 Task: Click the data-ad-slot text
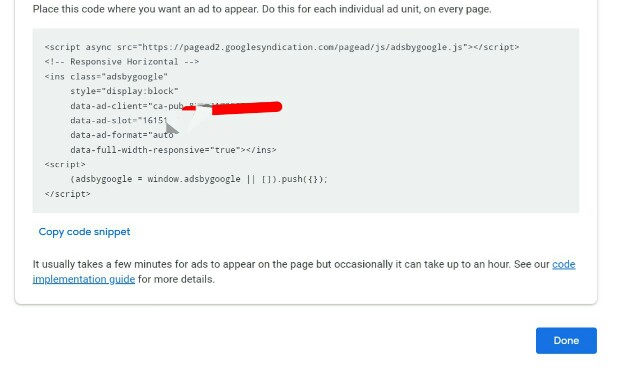(119, 121)
